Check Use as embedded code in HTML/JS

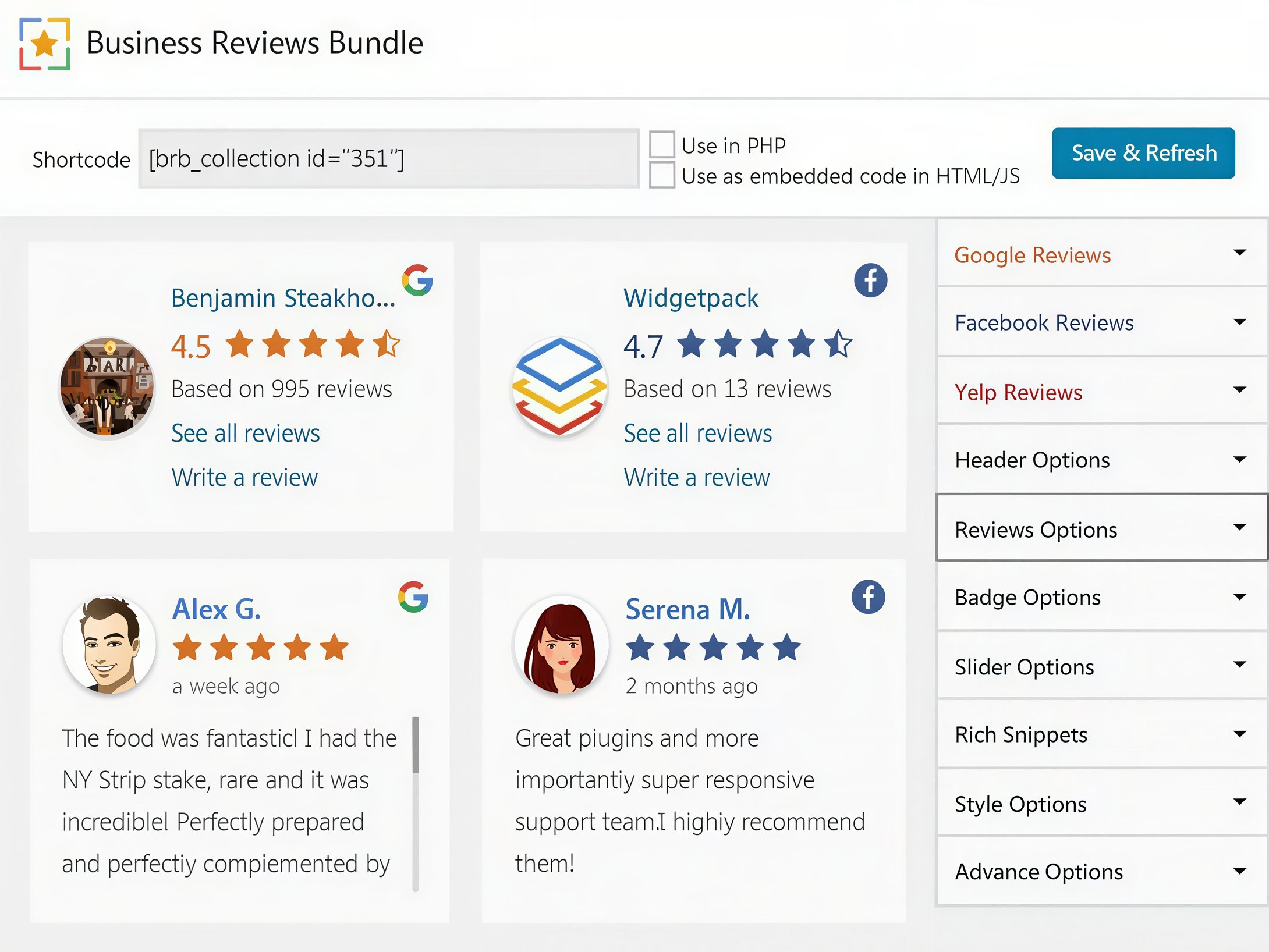(x=662, y=175)
